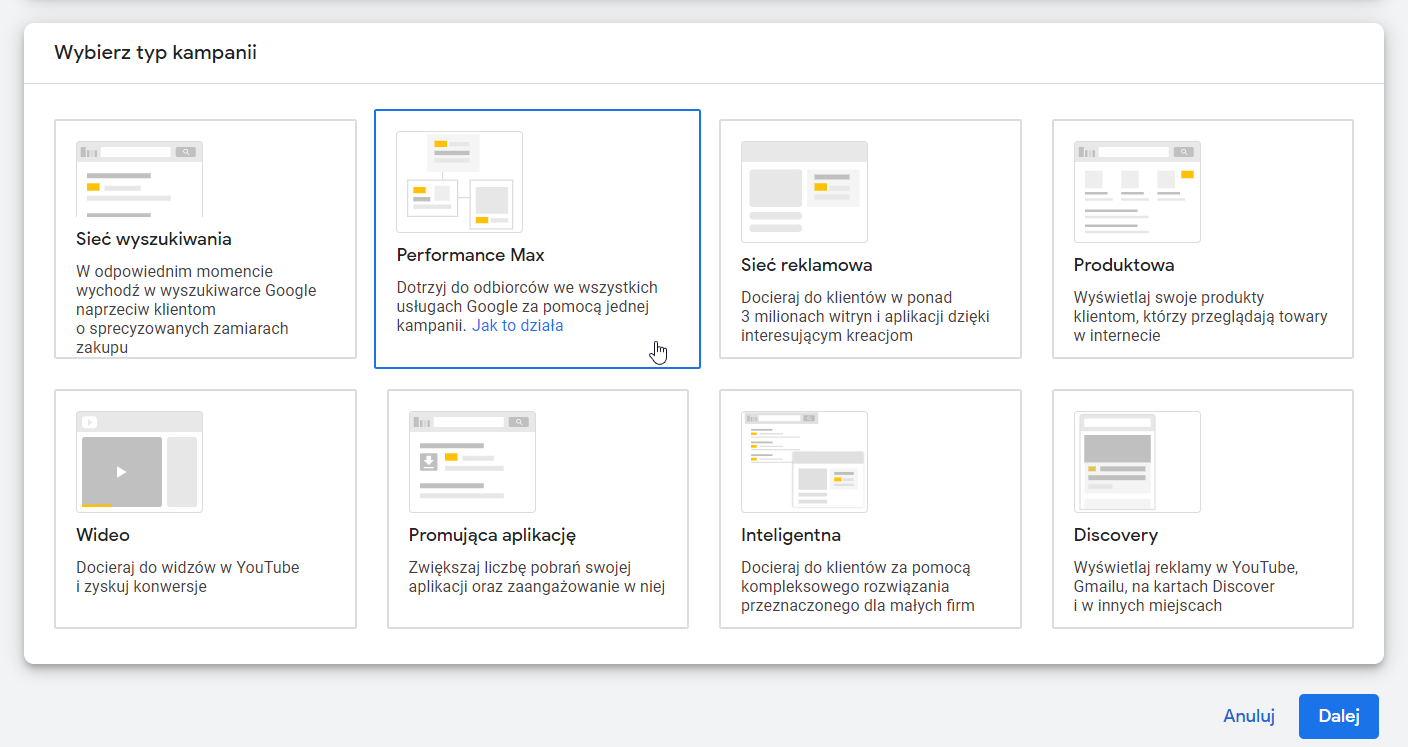The image size is (1408, 747).
Task: Click the Inteligentna campaign illustration icon
Action: pos(804,462)
